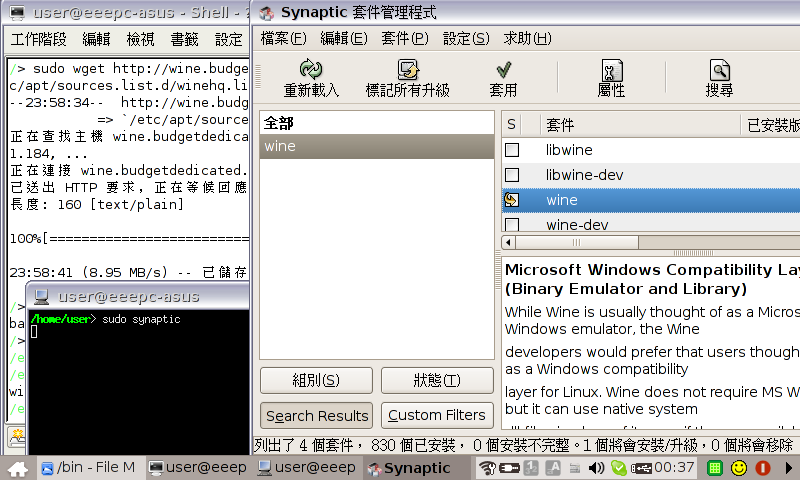Image resolution: width=800 pixels, height=480 pixels.
Task: Click small terminal window title icon
Action: 41,296
